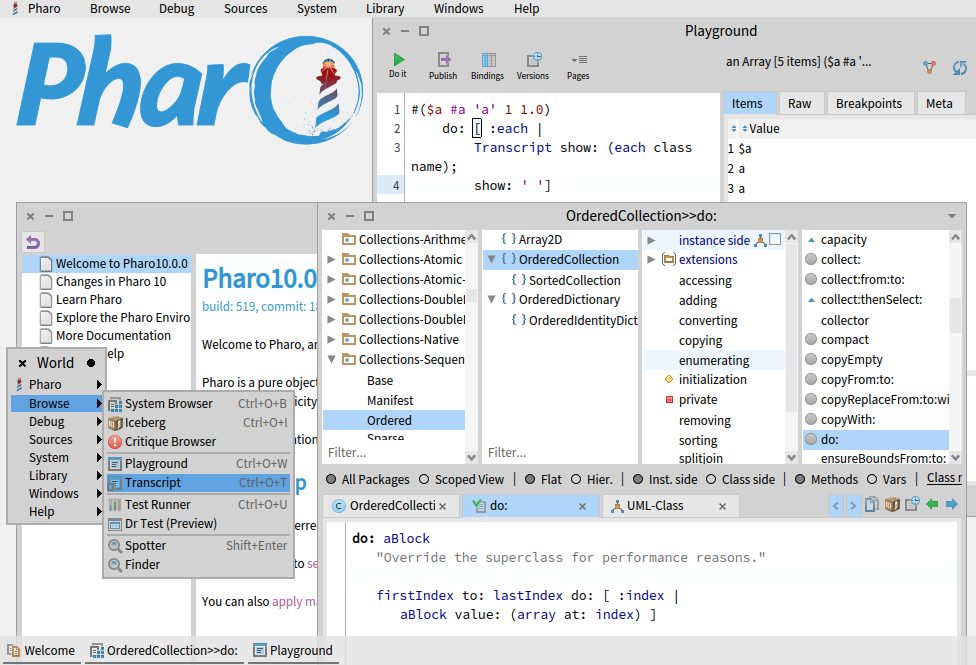Choose the Flat view option
The image size is (976, 665).
[x=530, y=479]
